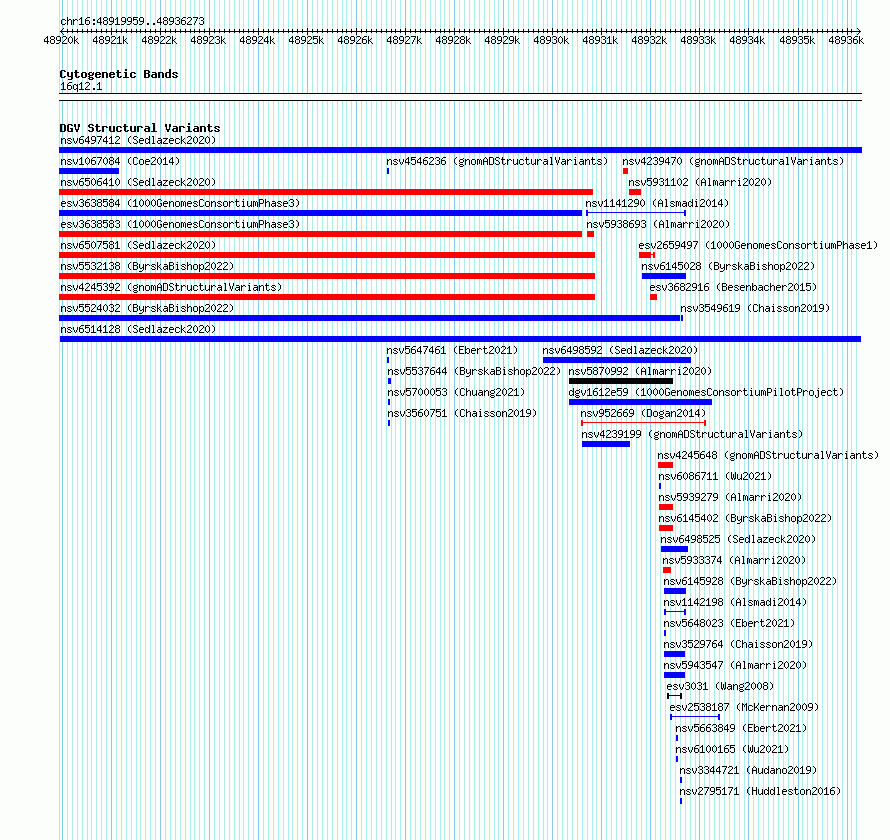Open the nsv5938693 (Almarri2020) label
Viewport: 890px width, 840px height.
(x=658, y=224)
